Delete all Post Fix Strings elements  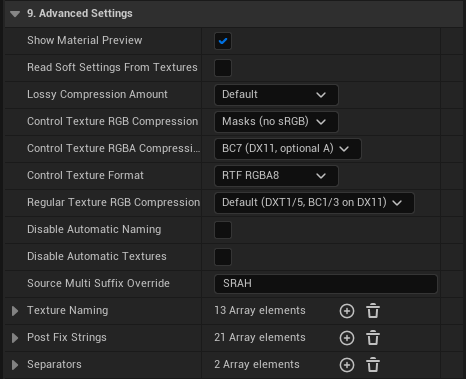point(373,338)
